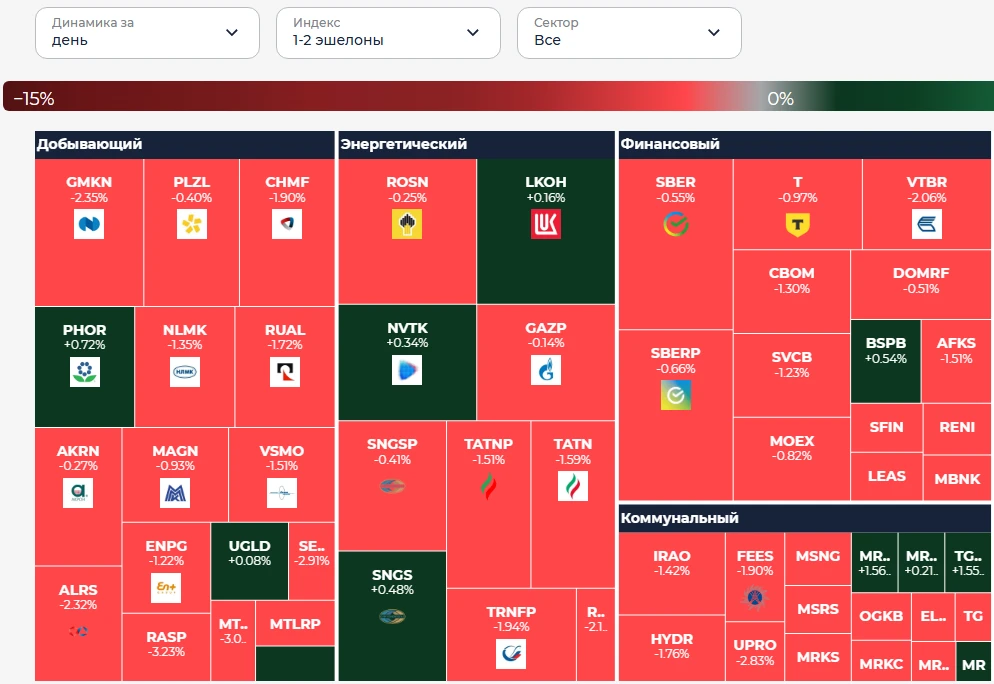Viewport: 994px width, 684px height.
Task: Click the AKRN Acron logo icon
Action: [x=78, y=493]
